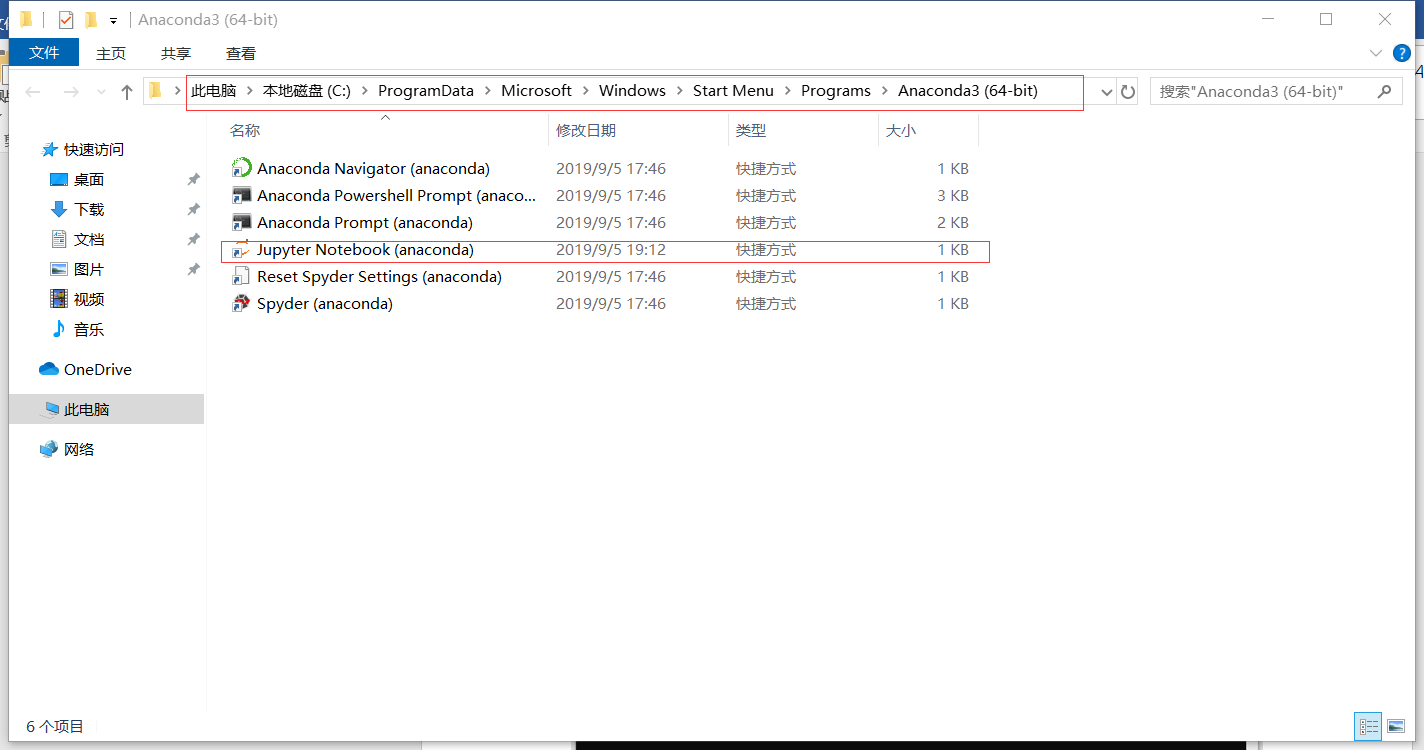Navigate to ProgramData in address bar
The width and height of the screenshot is (1424, 750).
pos(426,91)
